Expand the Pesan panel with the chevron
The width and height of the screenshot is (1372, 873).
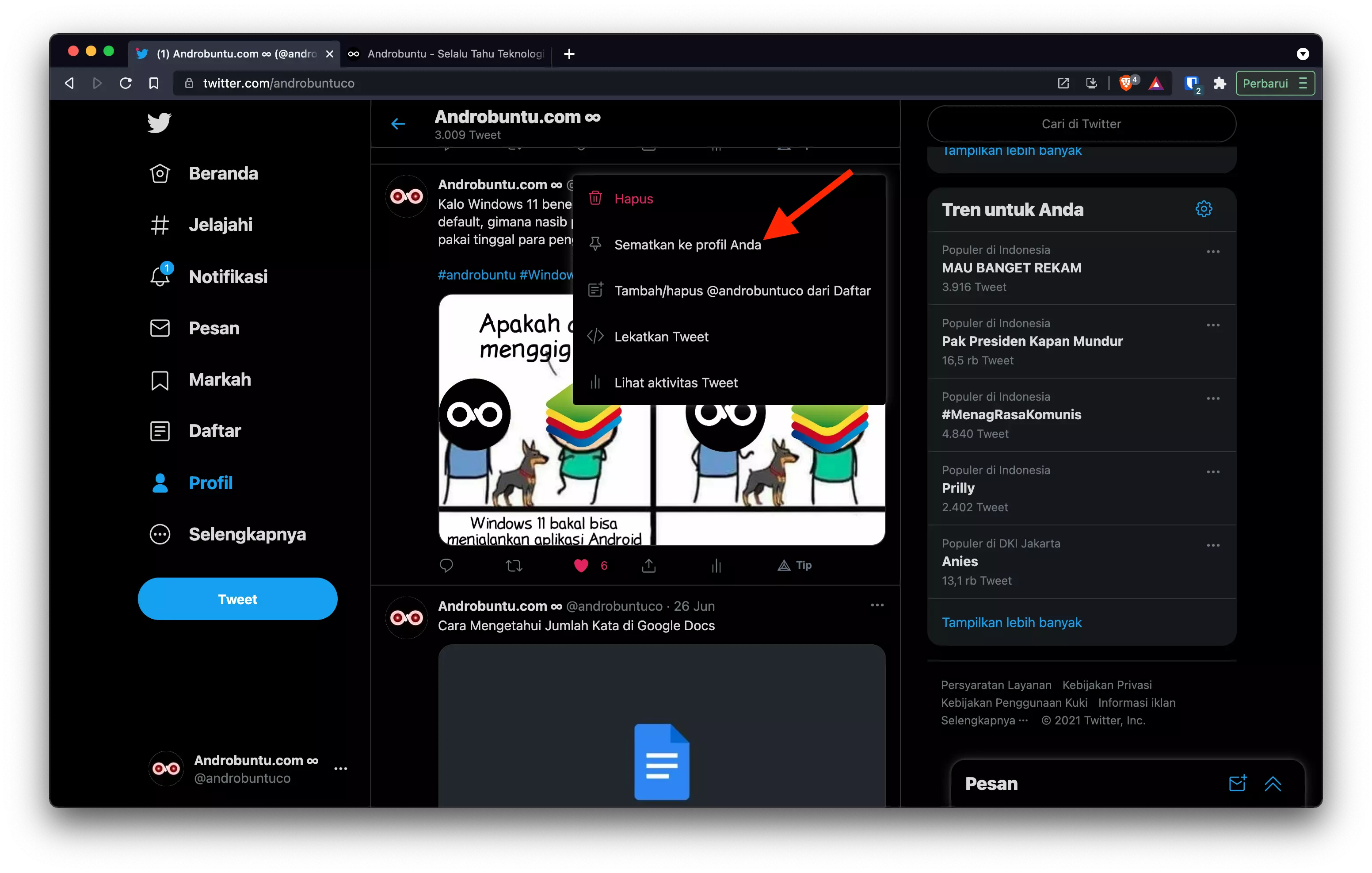pyautogui.click(x=1274, y=784)
